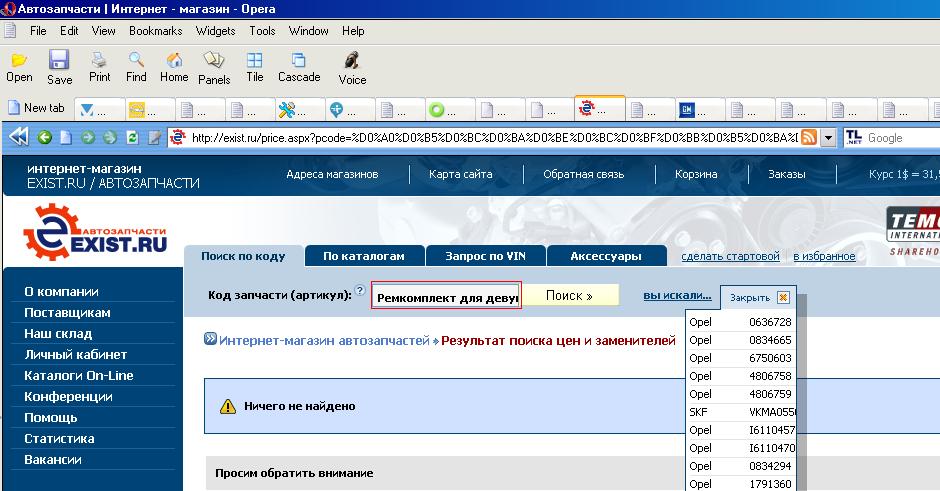Select history entry Opel 0636728
940x491 pixels.
(x=740, y=322)
